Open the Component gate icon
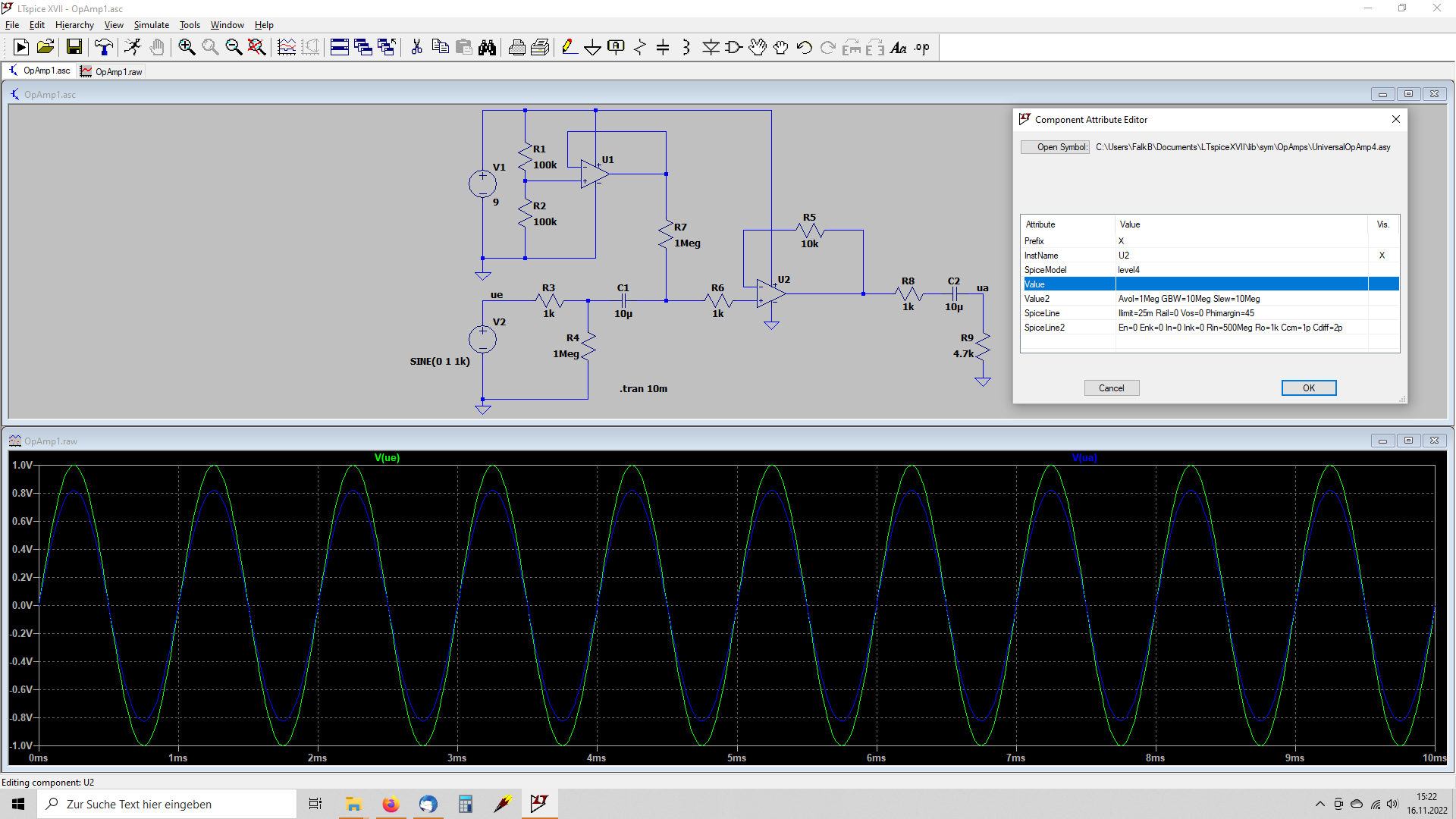This screenshot has width=1456, height=819. click(x=734, y=48)
